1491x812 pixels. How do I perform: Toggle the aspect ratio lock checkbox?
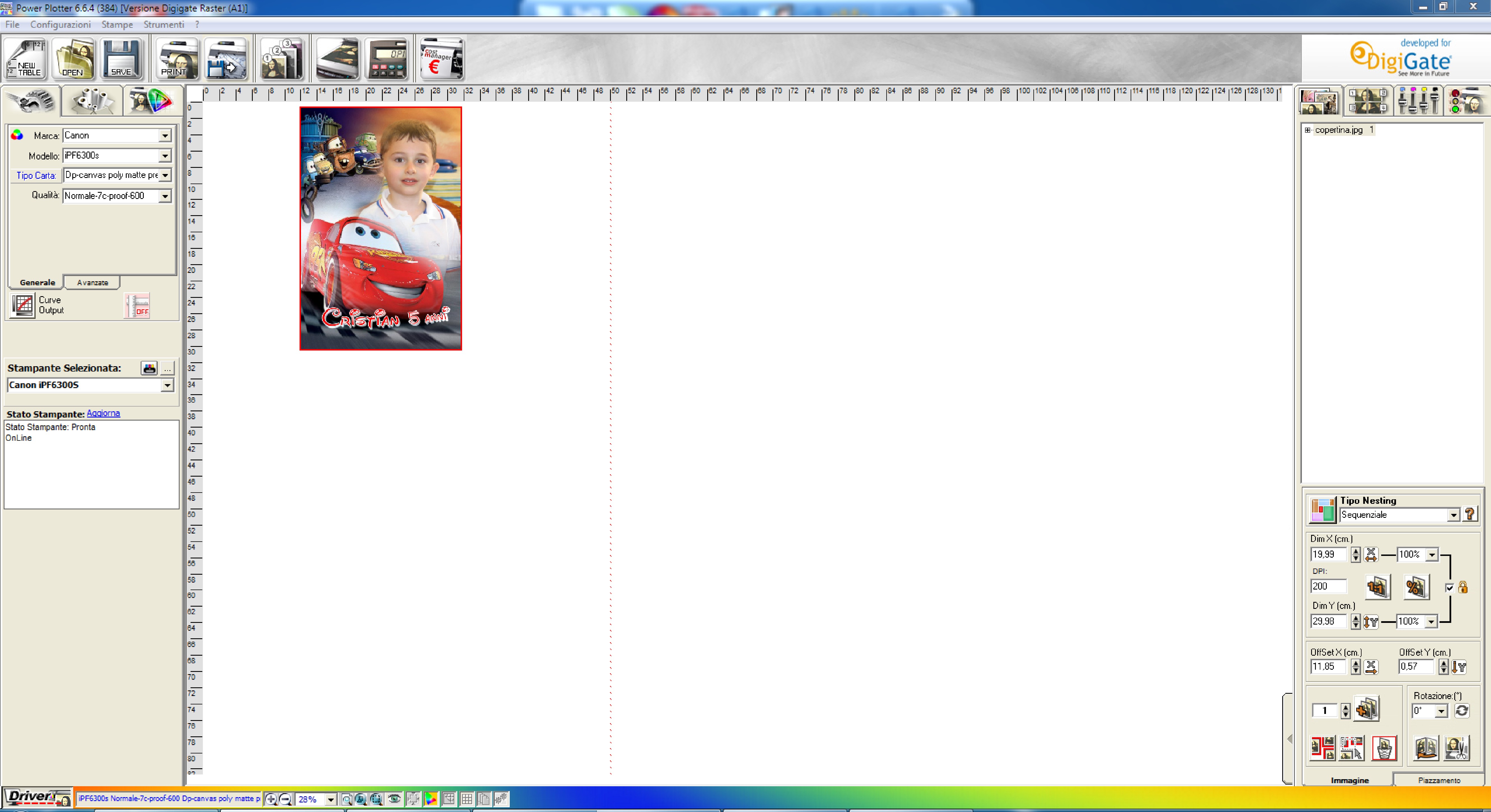click(x=1449, y=588)
